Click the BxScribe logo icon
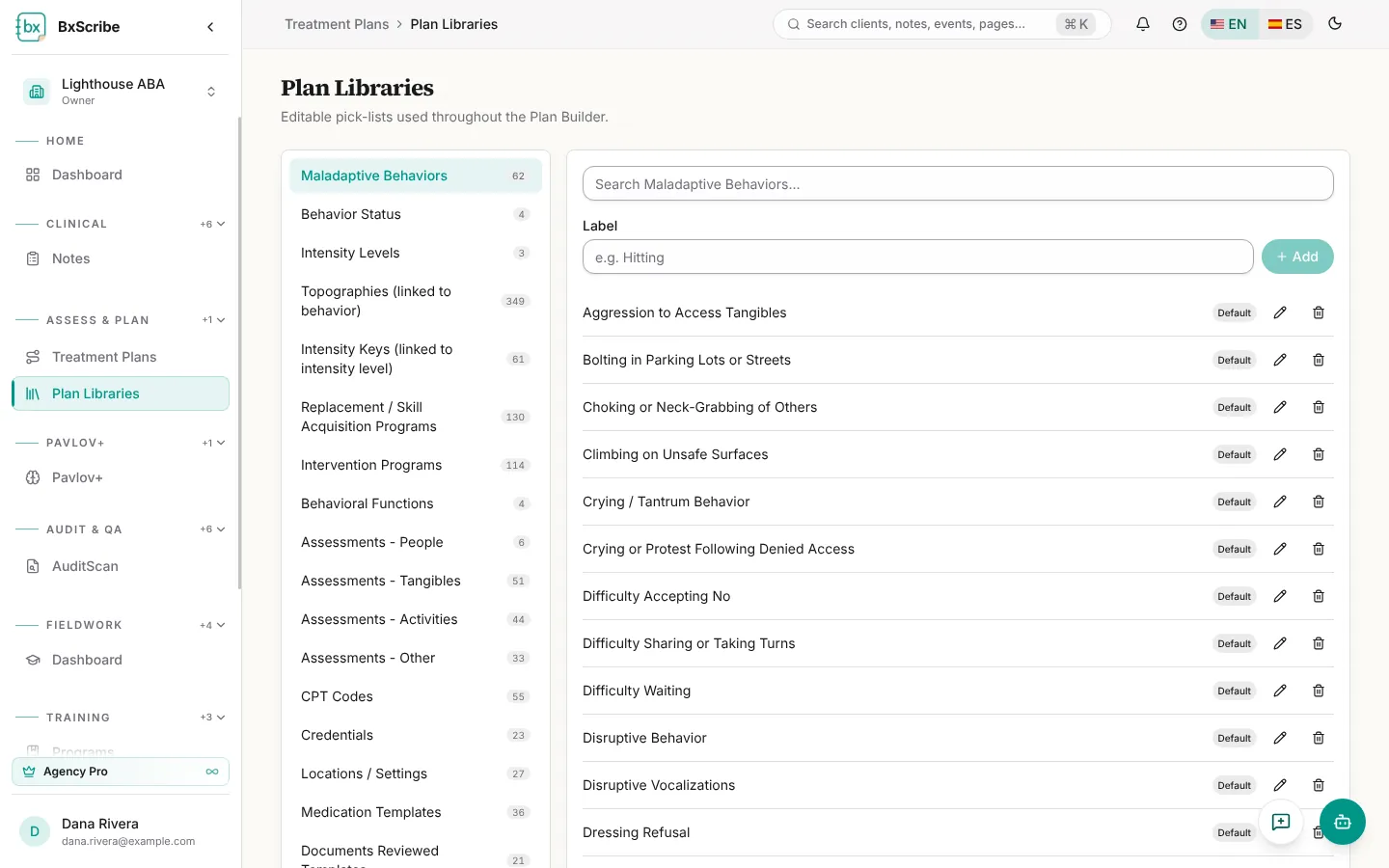Screen dimensions: 1389x868 pyautogui.click(x=31, y=27)
